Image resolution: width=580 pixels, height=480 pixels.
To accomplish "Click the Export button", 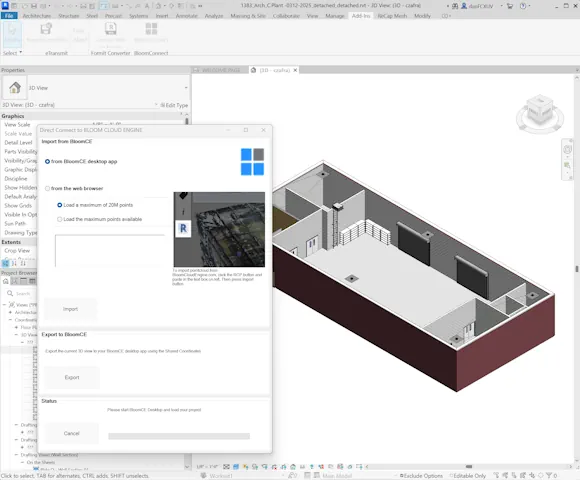I will coord(72,377).
